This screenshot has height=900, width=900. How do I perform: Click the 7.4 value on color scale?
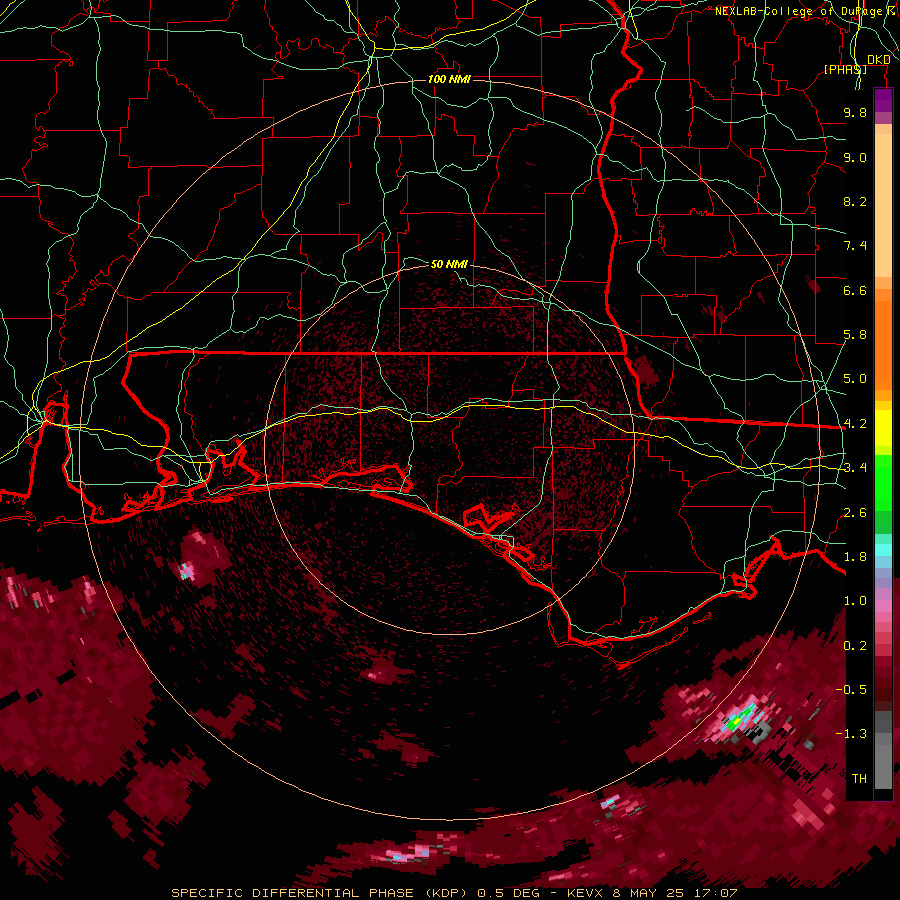click(x=855, y=246)
